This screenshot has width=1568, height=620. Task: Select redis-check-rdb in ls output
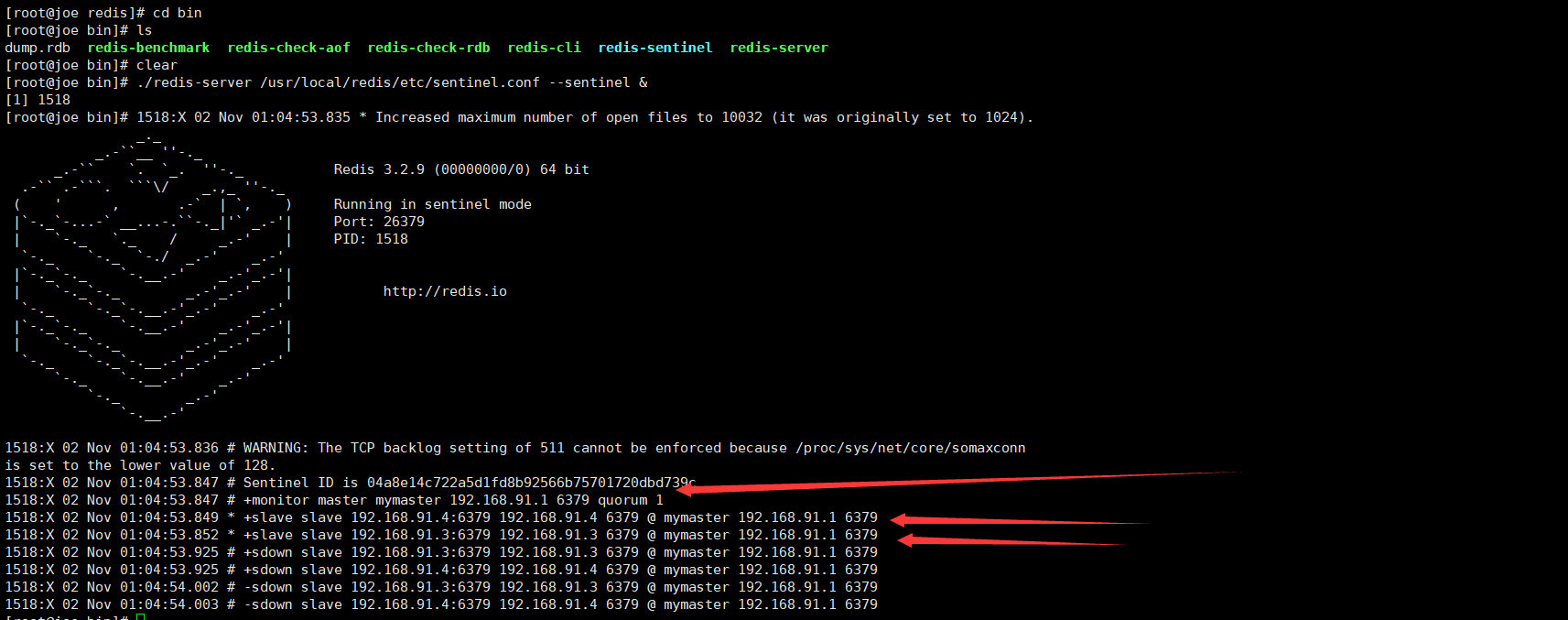tap(428, 48)
